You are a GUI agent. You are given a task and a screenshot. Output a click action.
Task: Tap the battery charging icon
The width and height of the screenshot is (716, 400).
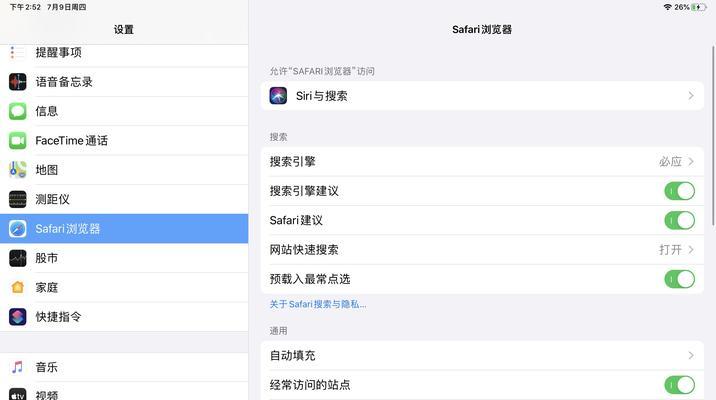click(699, 7)
